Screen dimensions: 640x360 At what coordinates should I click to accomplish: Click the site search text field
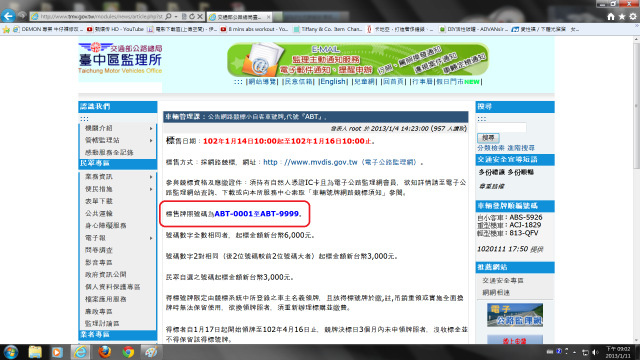click(502, 127)
